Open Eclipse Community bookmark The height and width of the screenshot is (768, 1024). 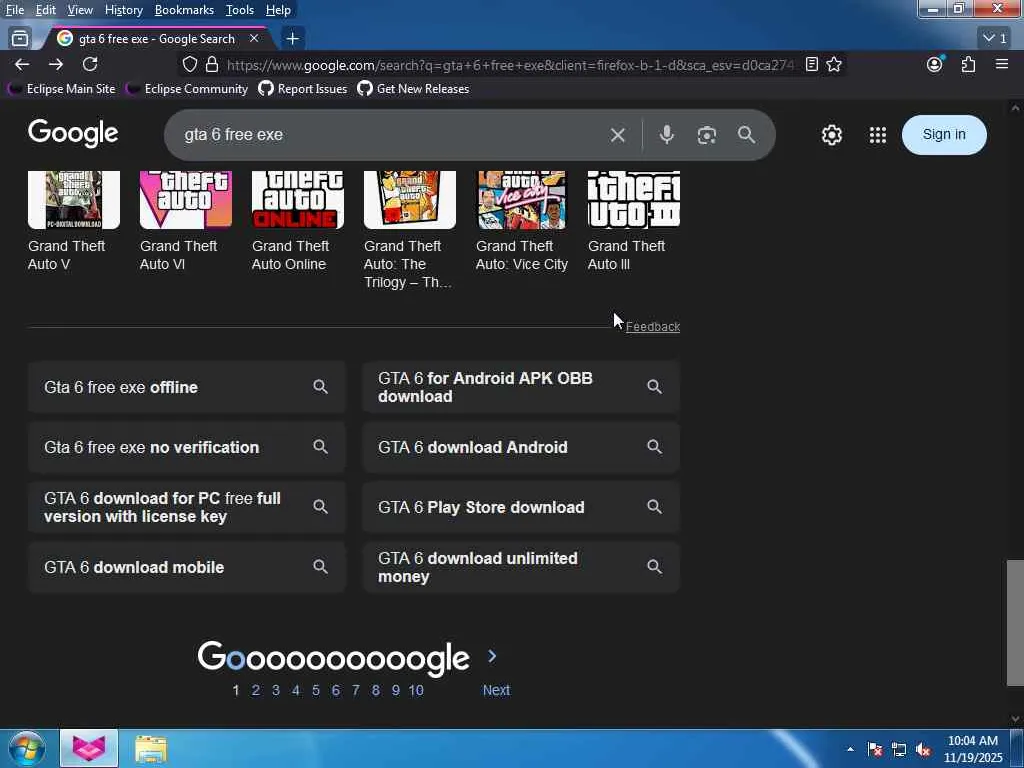[x=187, y=89]
